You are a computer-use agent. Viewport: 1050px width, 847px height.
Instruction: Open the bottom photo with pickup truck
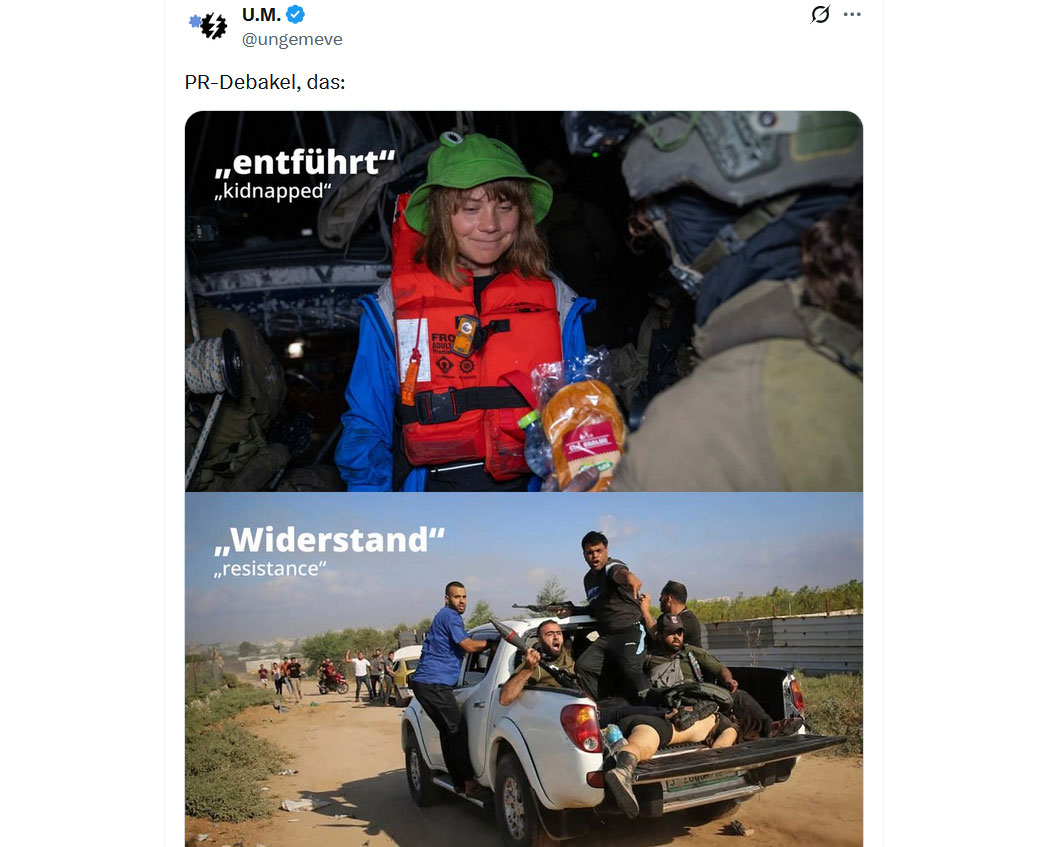pyautogui.click(x=524, y=670)
